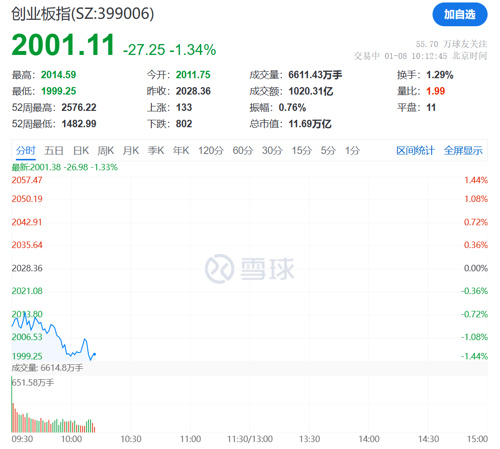500x449 pixels.
Task: Switch to 120分 interval
Action: click(x=211, y=151)
